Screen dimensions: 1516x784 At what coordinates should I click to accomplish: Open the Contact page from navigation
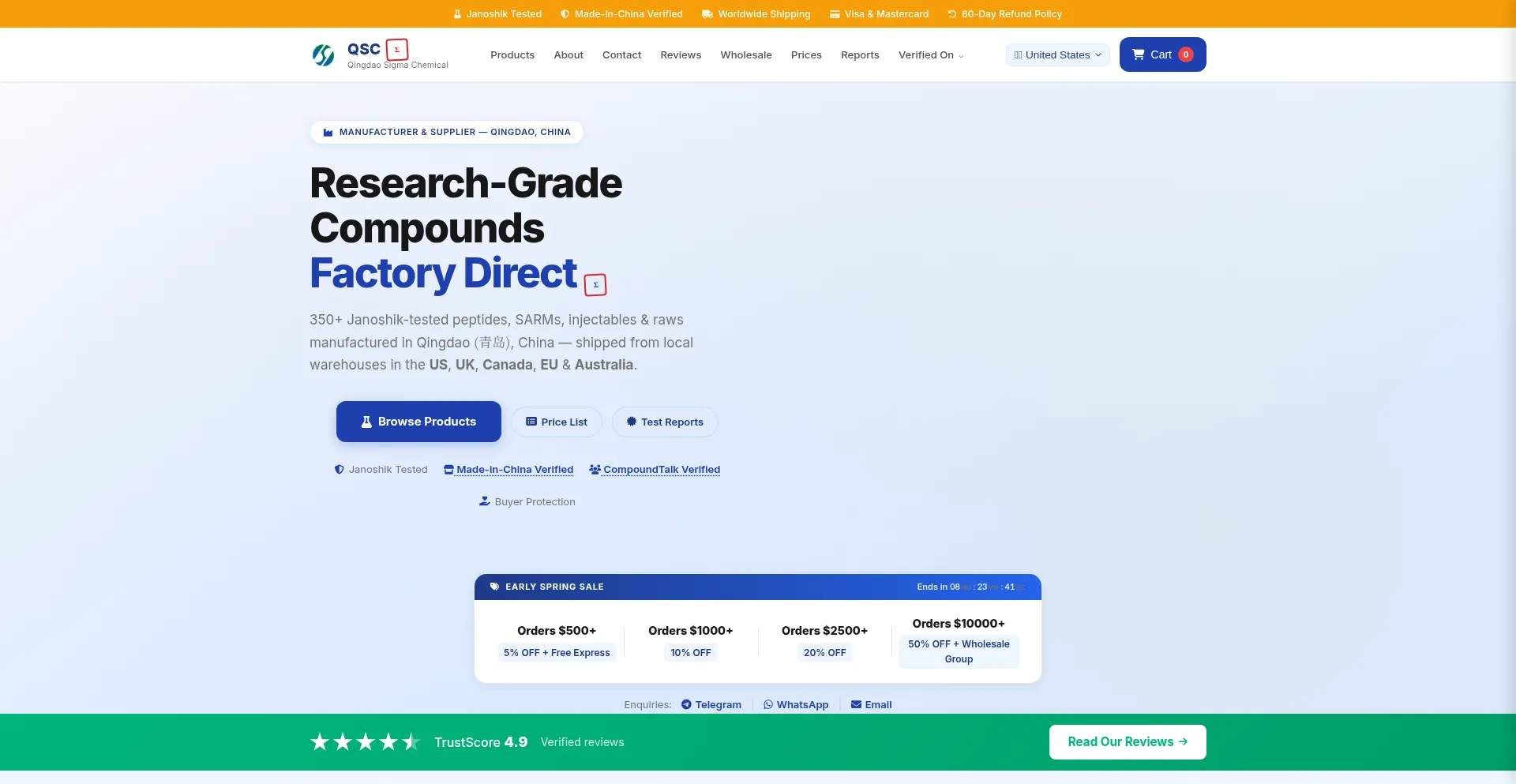coord(621,54)
